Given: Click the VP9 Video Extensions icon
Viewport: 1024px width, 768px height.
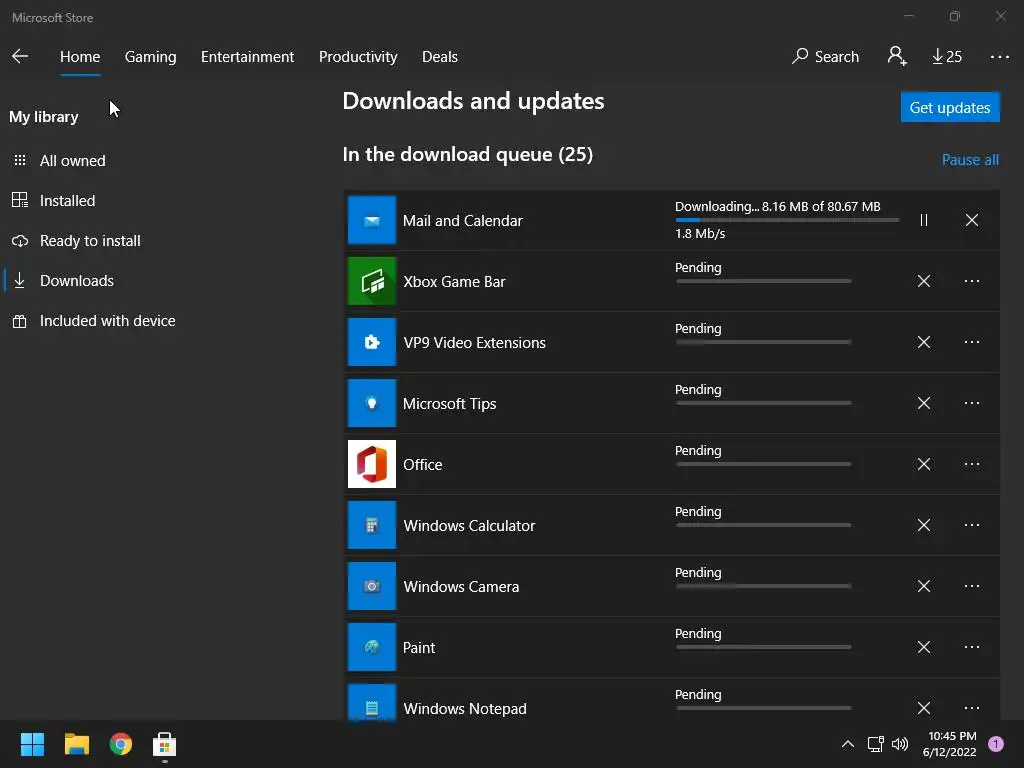Looking at the screenshot, I should coord(372,342).
